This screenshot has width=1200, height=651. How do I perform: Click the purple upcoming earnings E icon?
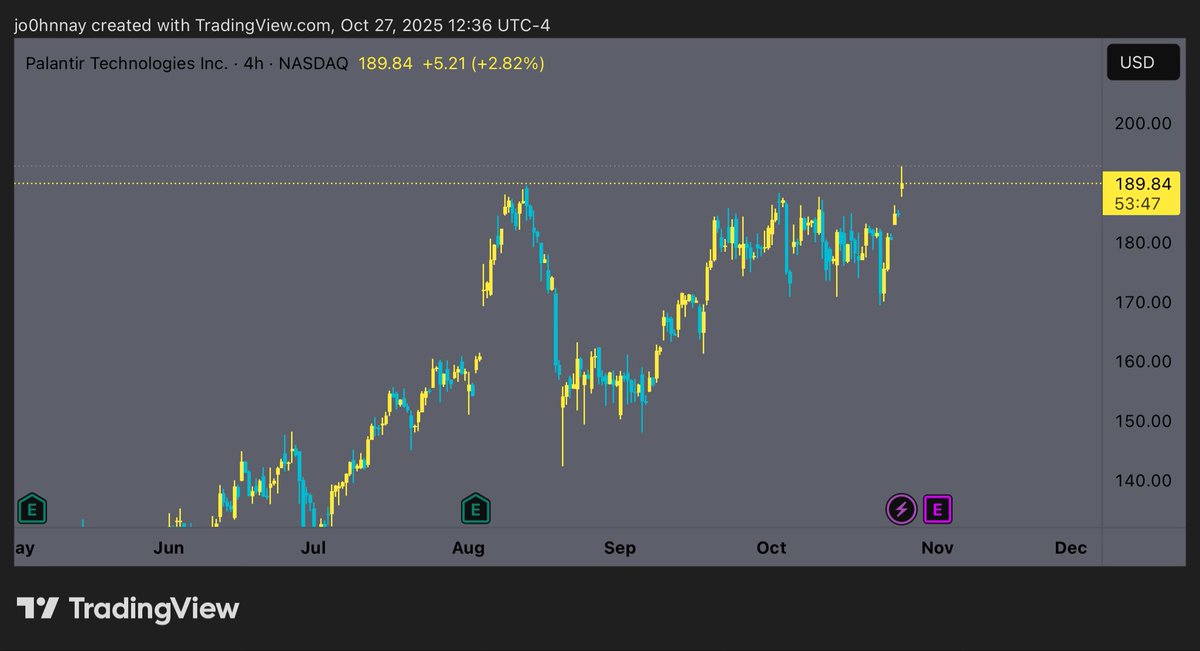[x=938, y=509]
